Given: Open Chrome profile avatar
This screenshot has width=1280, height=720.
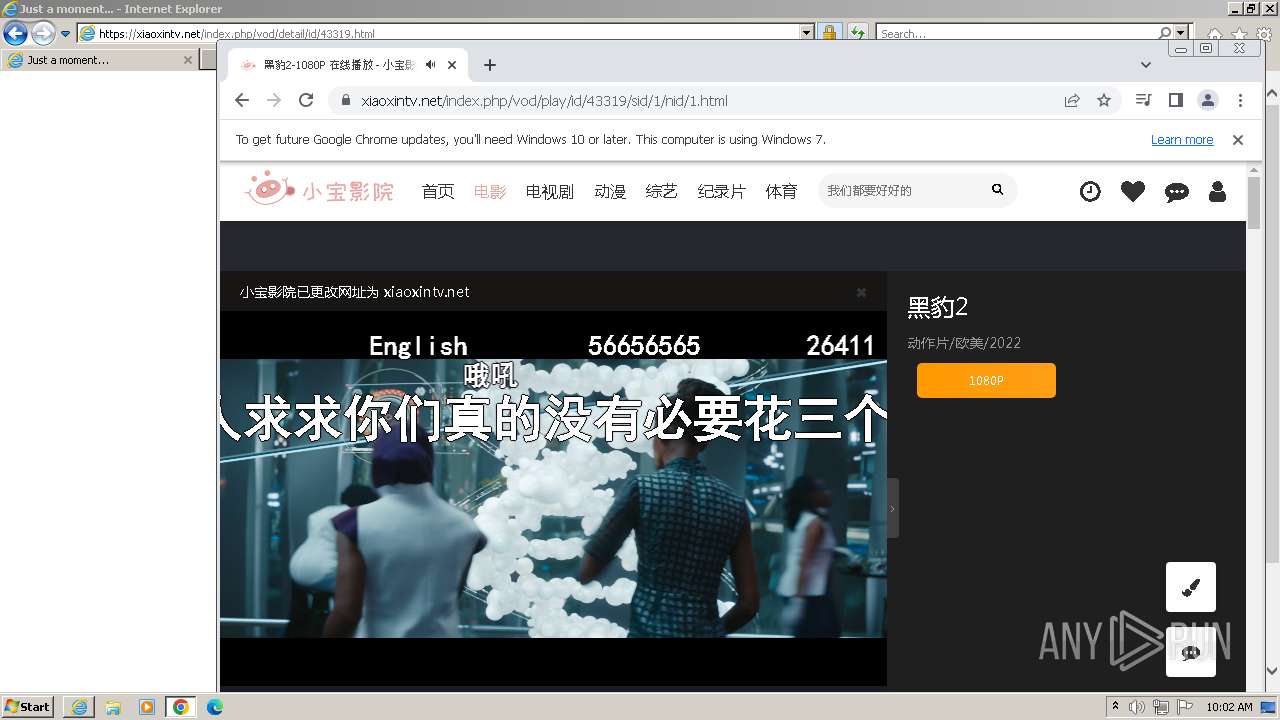Looking at the screenshot, I should tap(1208, 100).
